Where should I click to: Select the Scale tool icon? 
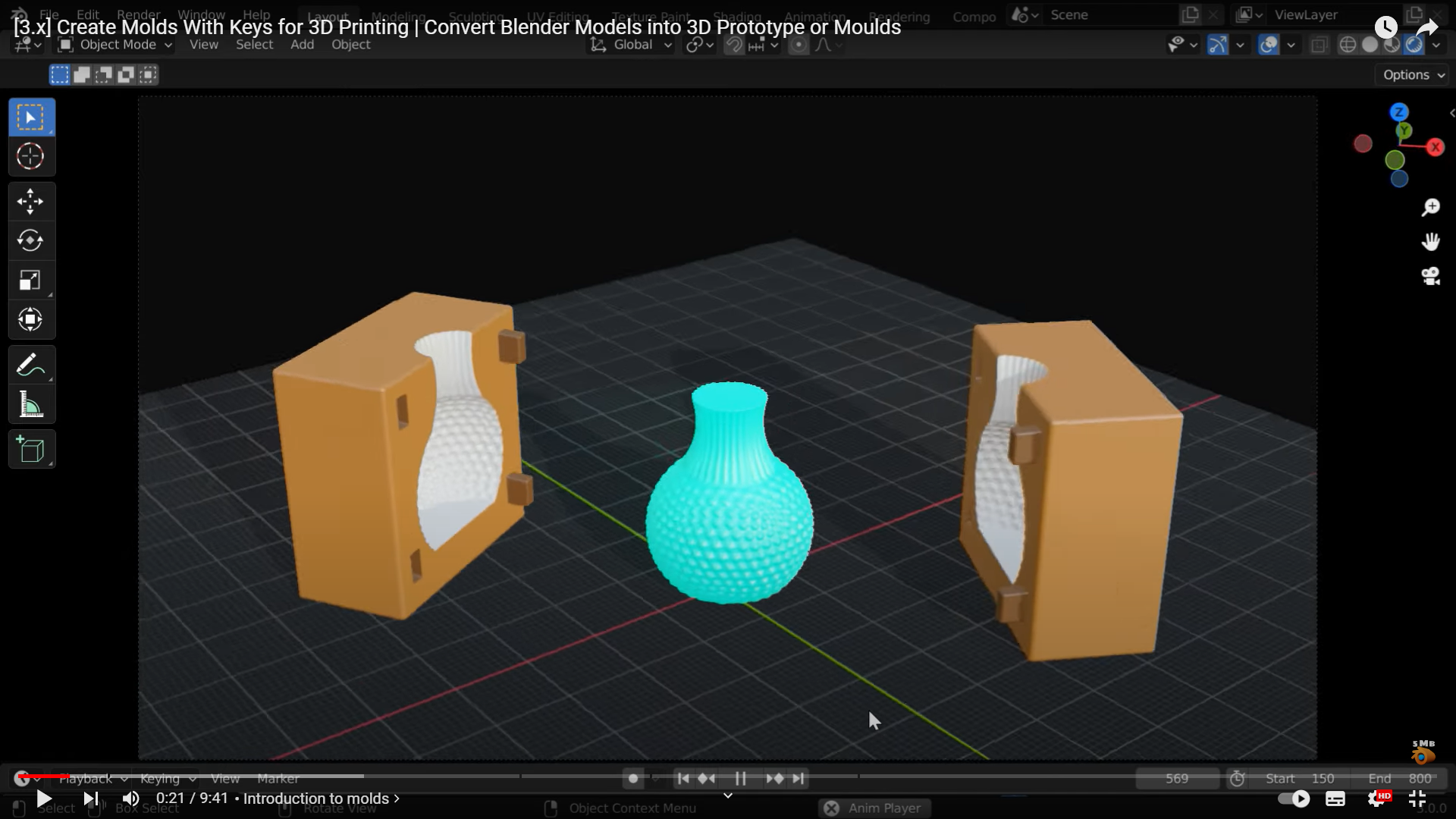pyautogui.click(x=30, y=281)
